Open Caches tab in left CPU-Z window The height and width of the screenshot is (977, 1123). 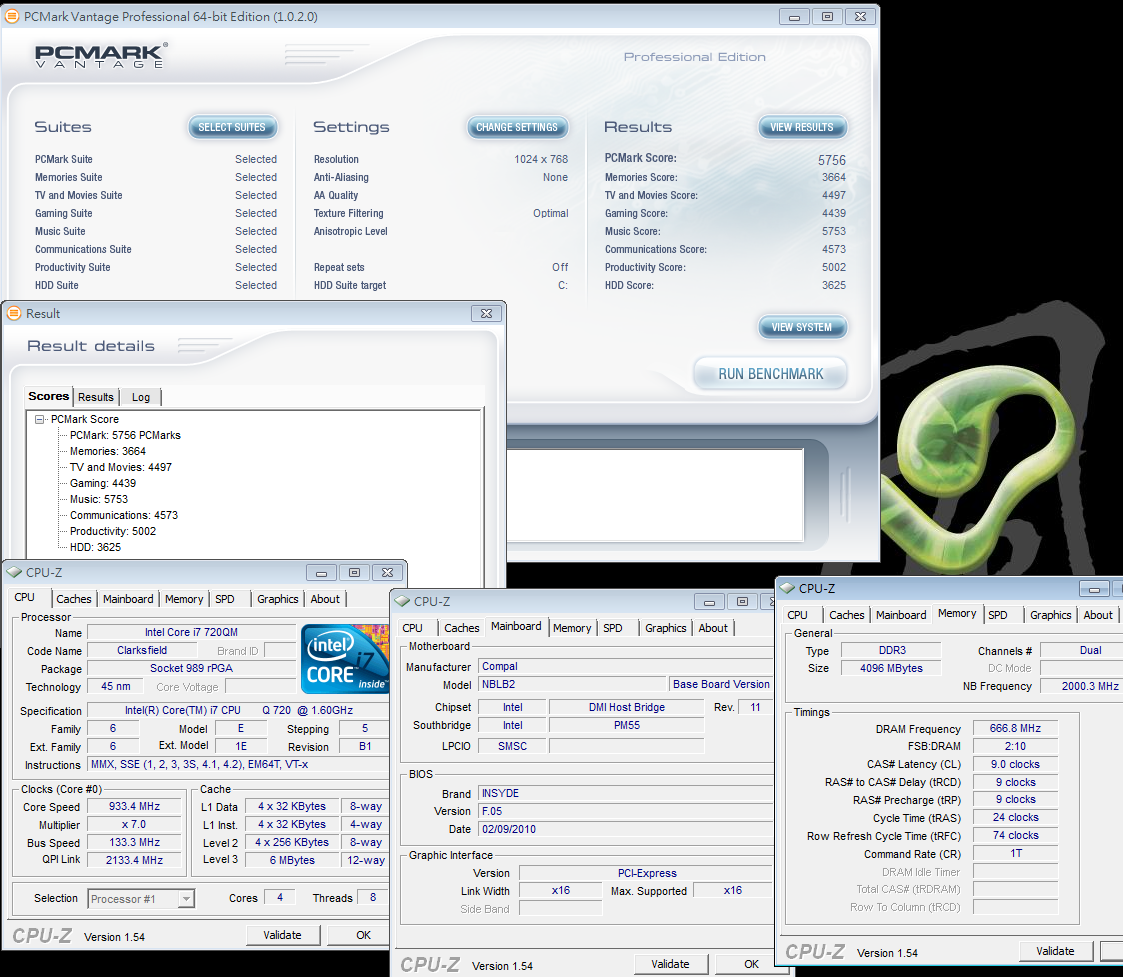pyautogui.click(x=74, y=599)
